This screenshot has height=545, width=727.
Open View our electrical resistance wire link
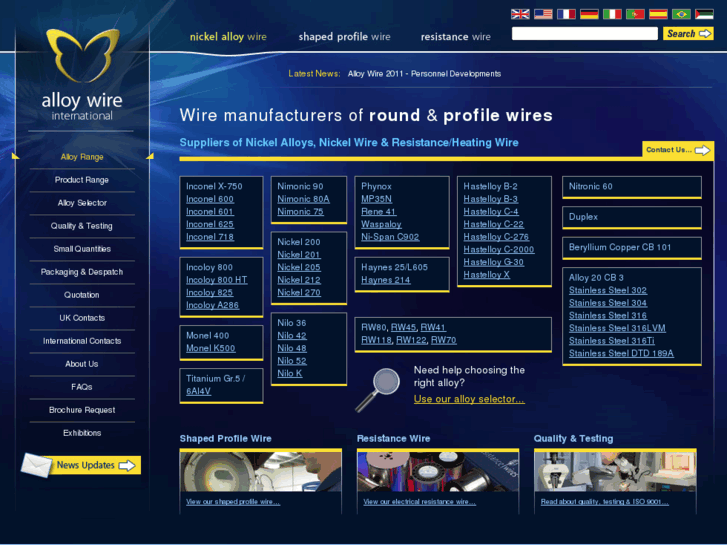pos(419,502)
